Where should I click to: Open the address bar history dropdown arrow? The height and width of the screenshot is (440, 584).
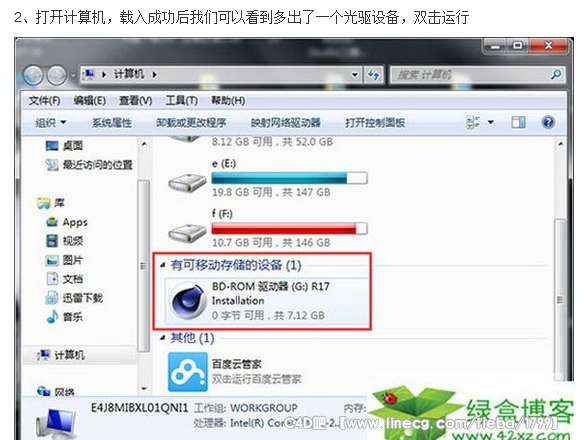pyautogui.click(x=355, y=75)
